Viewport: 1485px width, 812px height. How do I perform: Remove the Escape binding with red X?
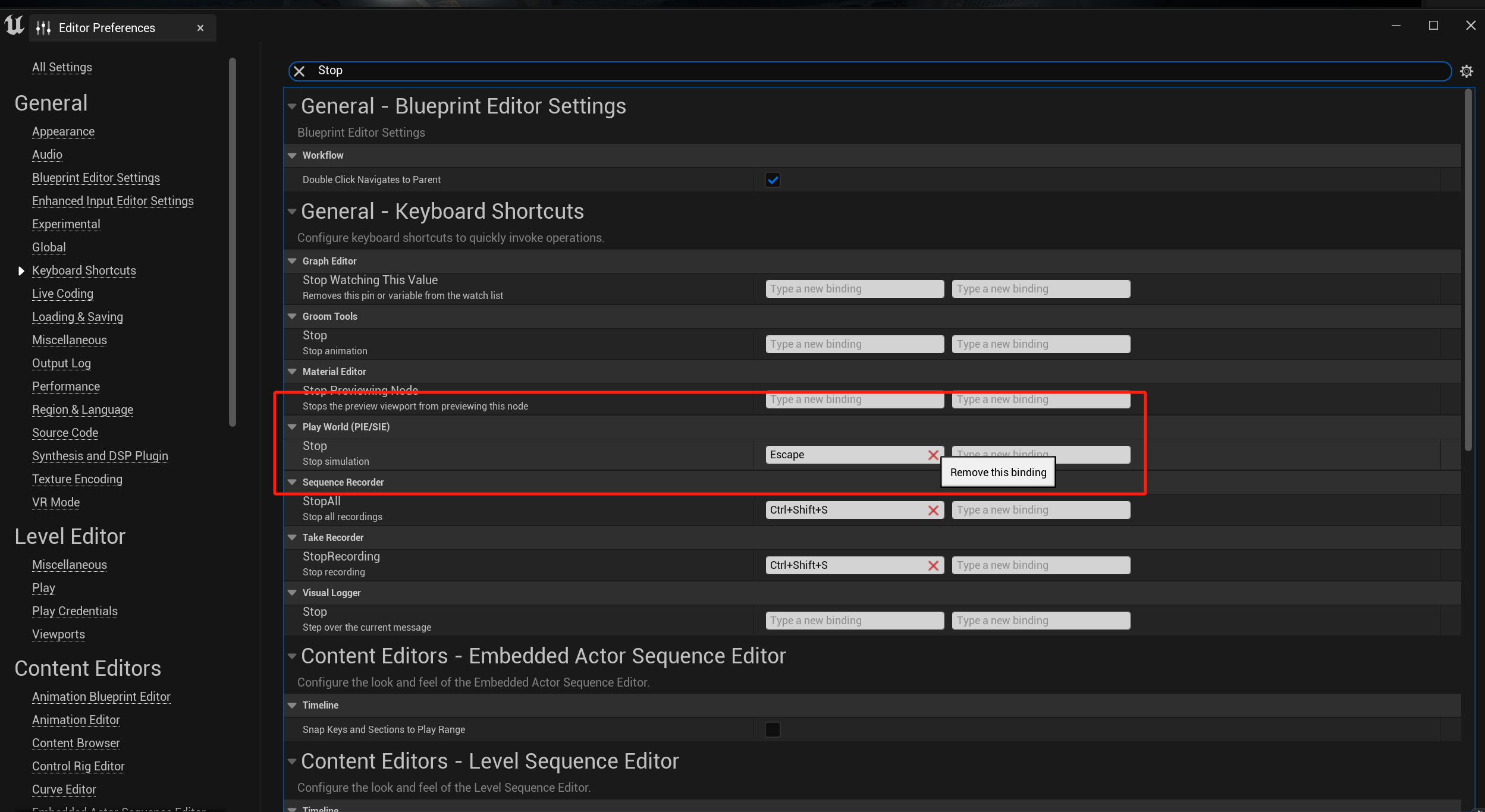click(x=933, y=455)
